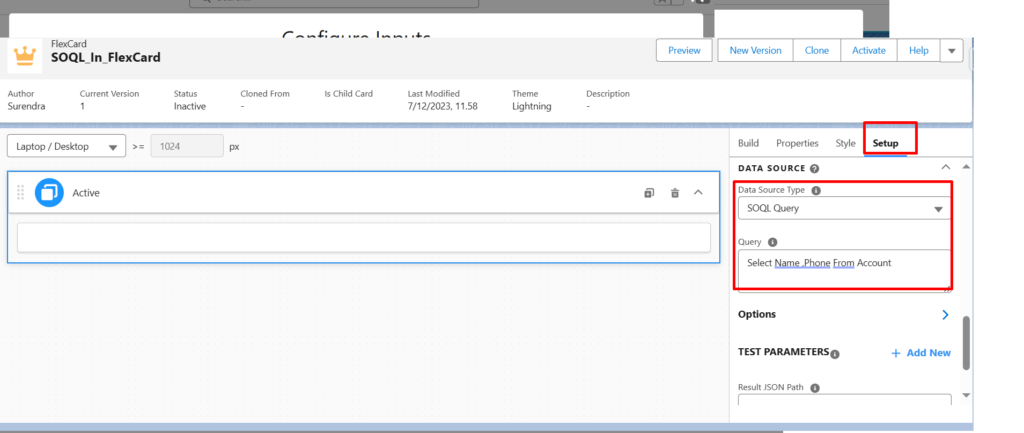Screen dimensions: 1024x433
Task: Switch to the Properties tab
Action: coord(797,143)
